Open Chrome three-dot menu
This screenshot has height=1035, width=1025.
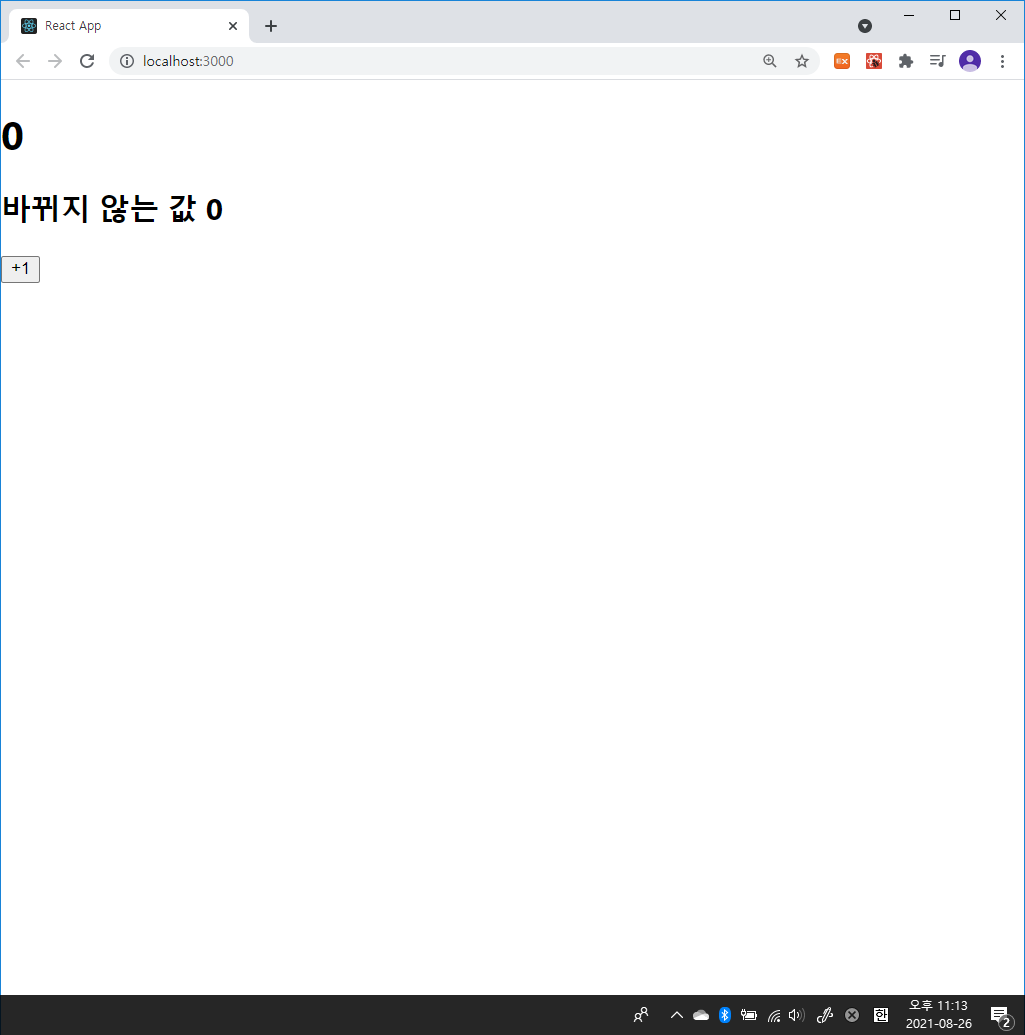coord(1002,61)
